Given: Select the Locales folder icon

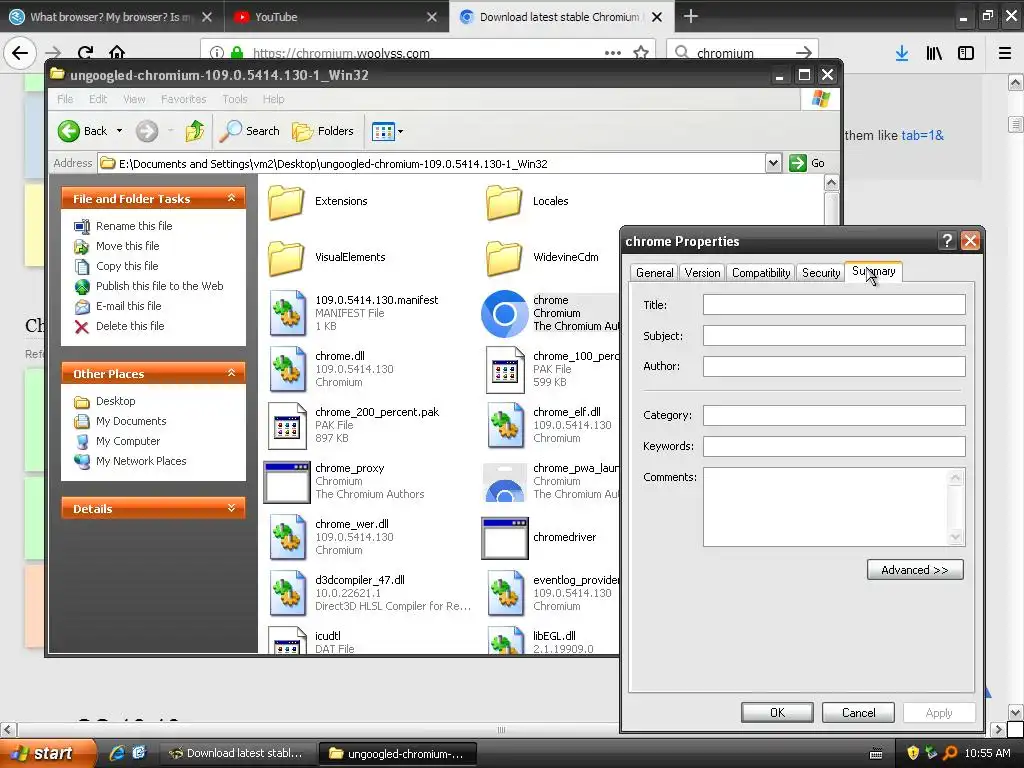Looking at the screenshot, I should pyautogui.click(x=504, y=202).
